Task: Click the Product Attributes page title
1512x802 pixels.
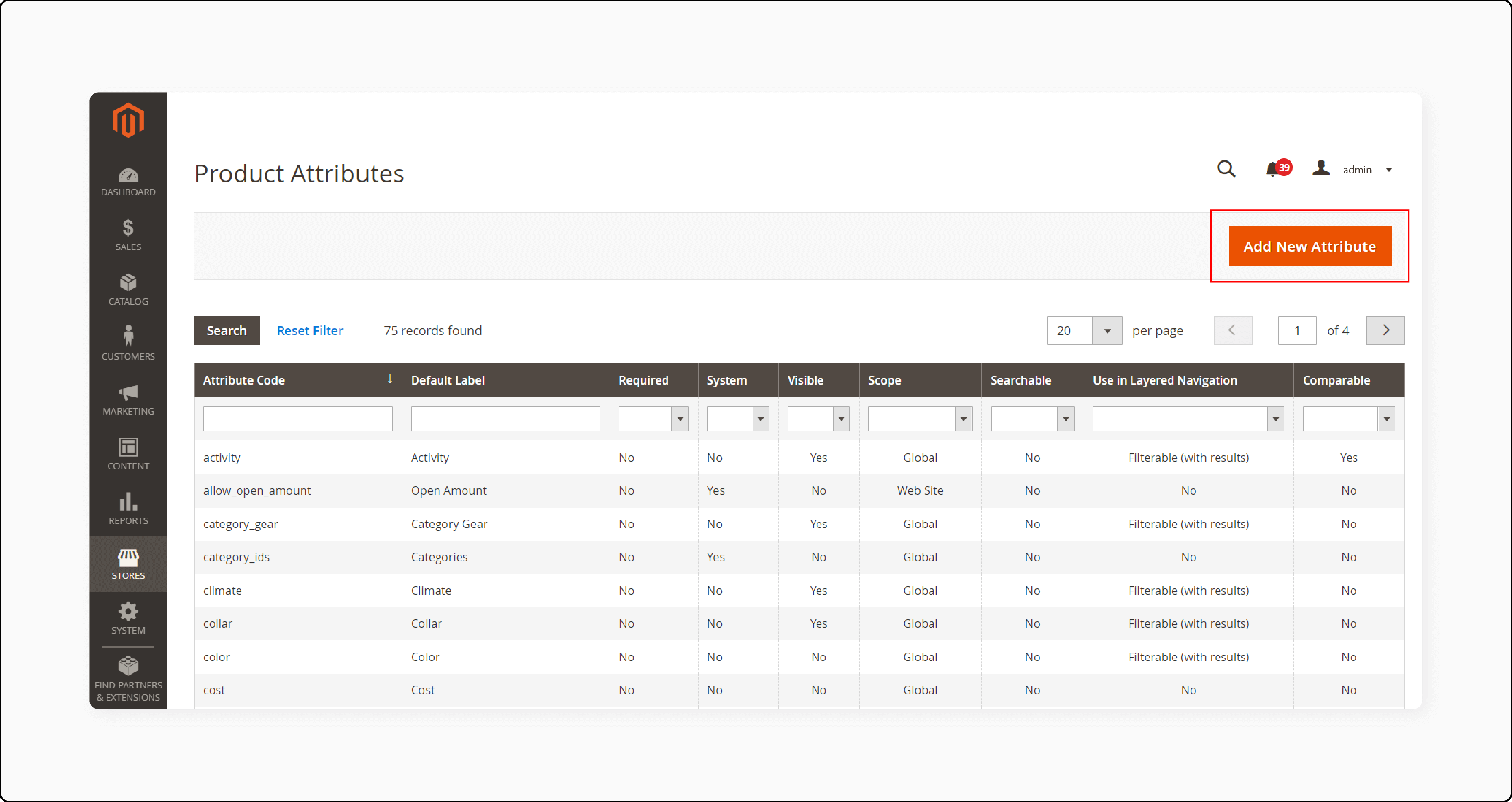Action: pos(300,173)
